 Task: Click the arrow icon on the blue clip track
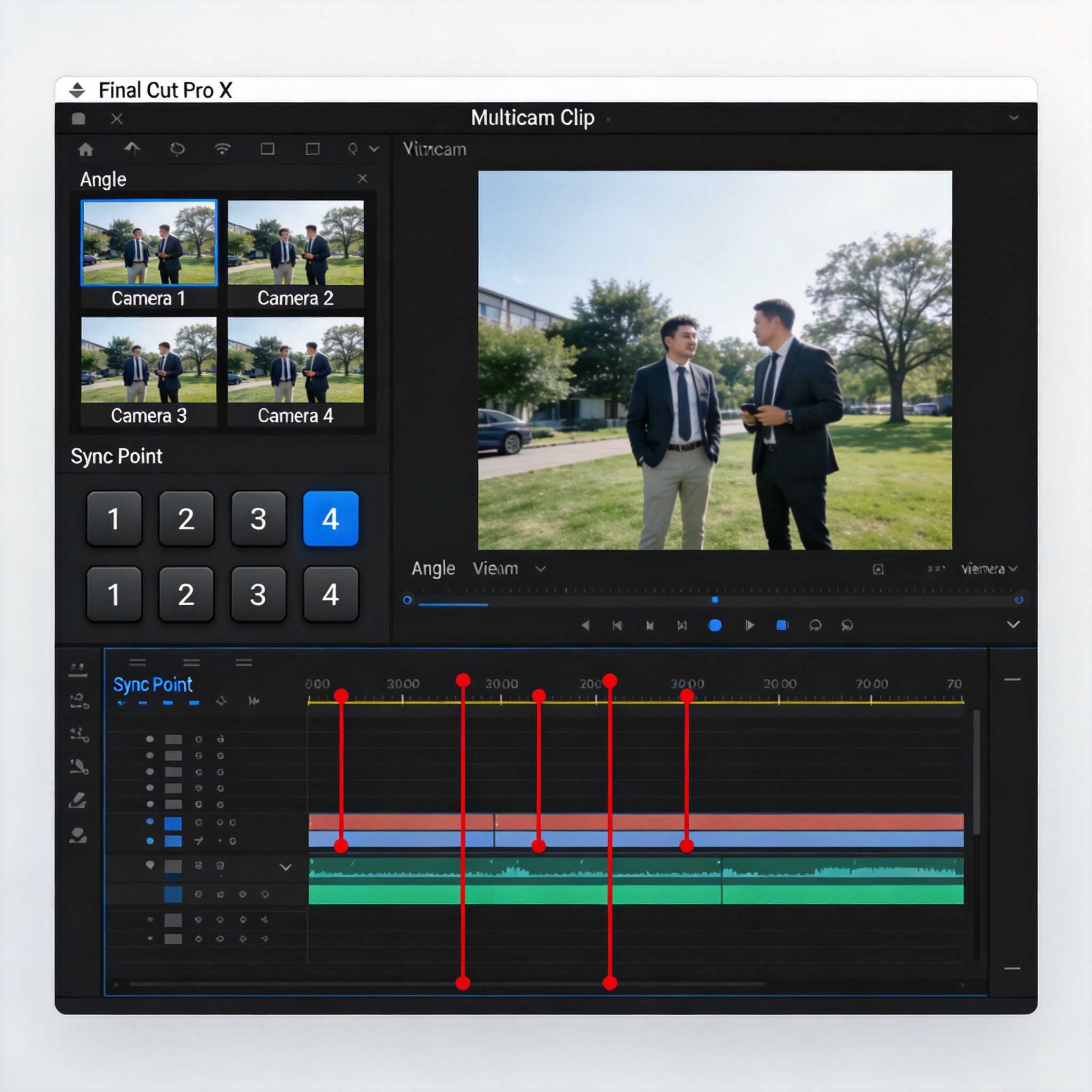coord(198,841)
